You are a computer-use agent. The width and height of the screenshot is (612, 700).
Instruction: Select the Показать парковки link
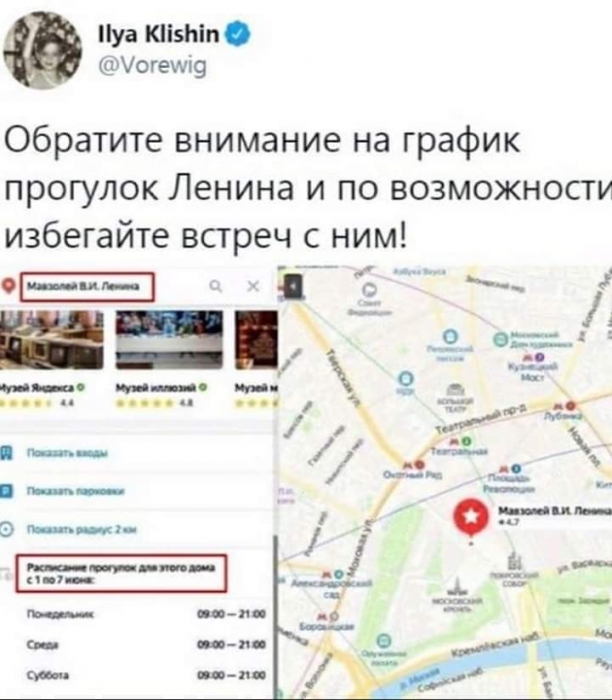pos(76,491)
